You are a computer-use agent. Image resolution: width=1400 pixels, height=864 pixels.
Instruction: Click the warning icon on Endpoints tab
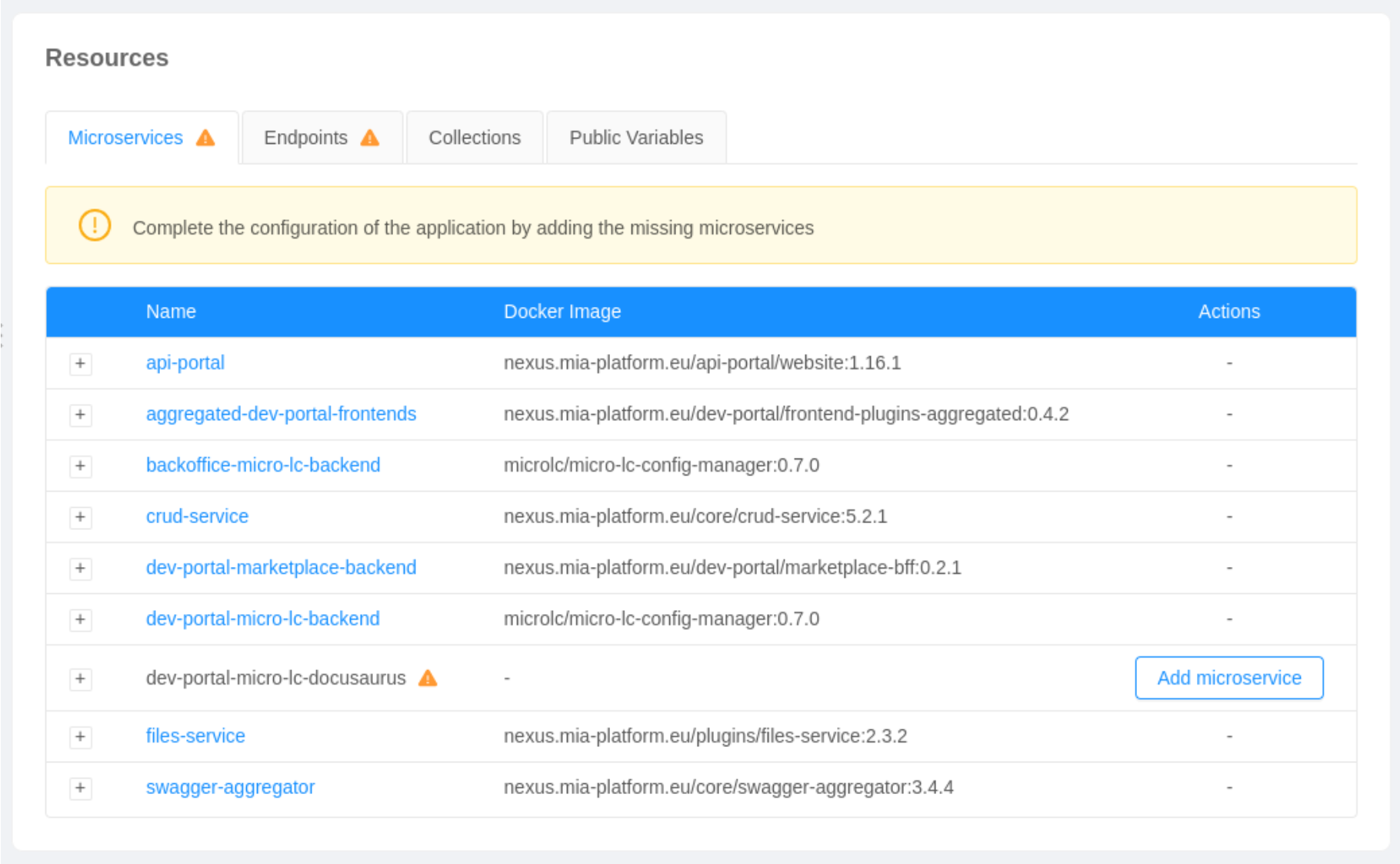[x=370, y=138]
